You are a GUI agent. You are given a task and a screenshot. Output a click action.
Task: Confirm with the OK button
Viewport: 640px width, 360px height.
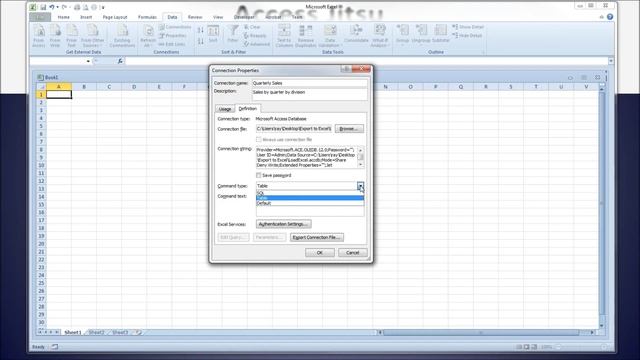click(320, 253)
